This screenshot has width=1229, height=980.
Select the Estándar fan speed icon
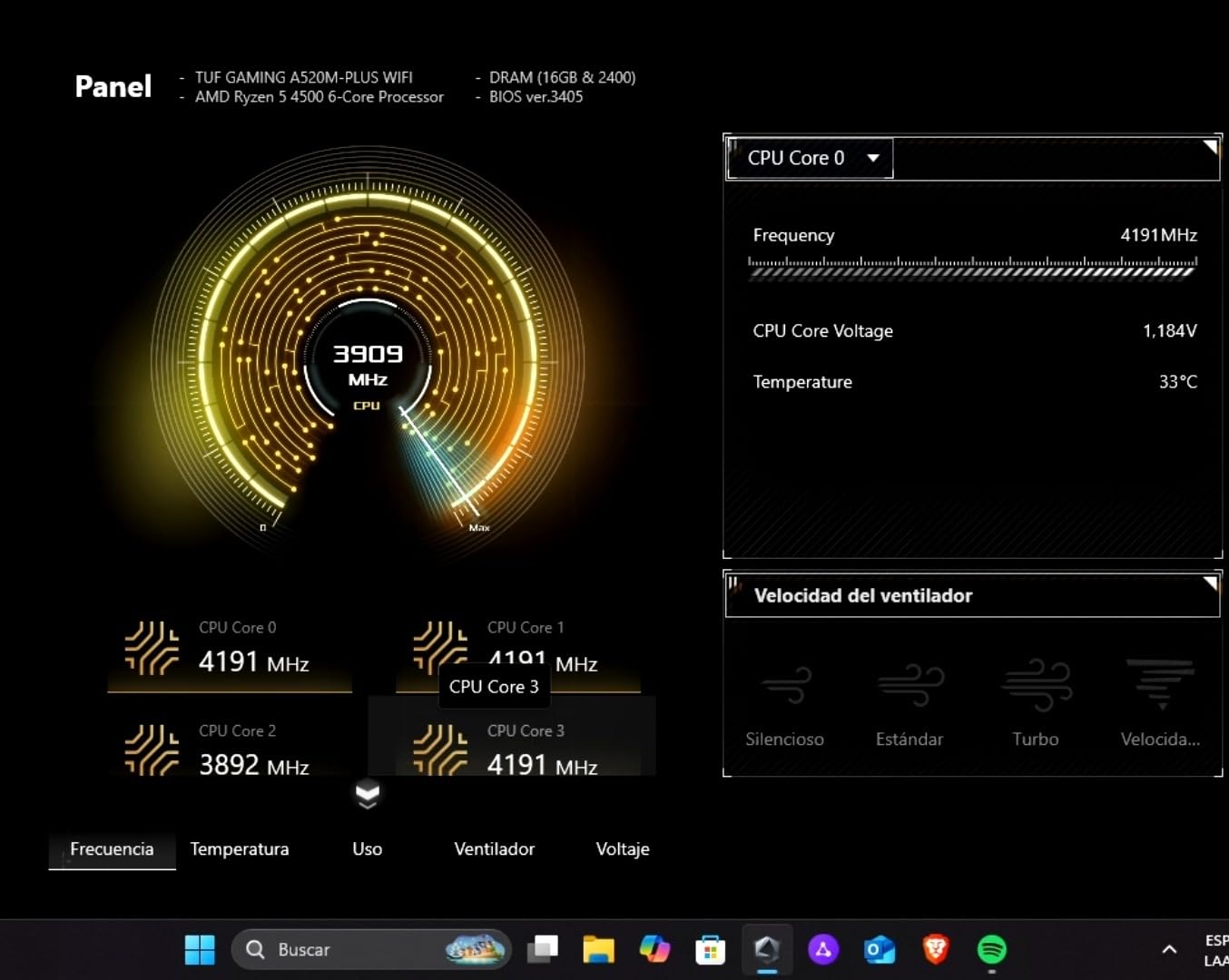(x=910, y=686)
